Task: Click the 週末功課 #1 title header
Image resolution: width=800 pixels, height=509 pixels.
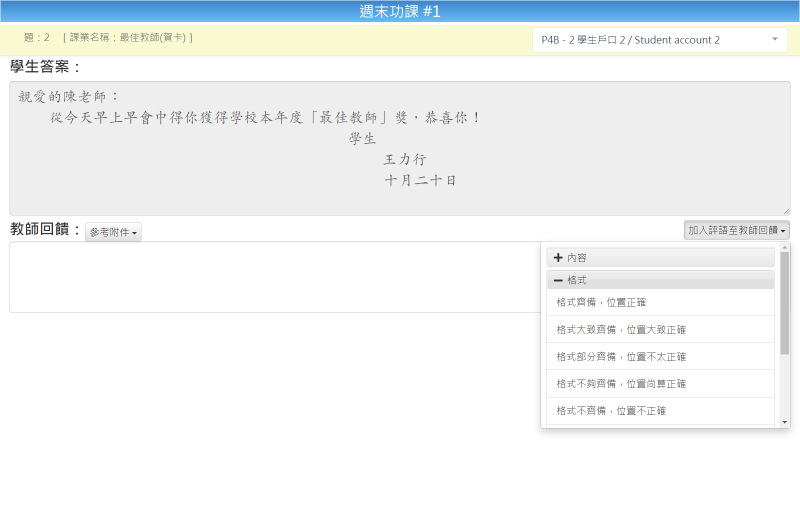Action: pyautogui.click(x=400, y=11)
